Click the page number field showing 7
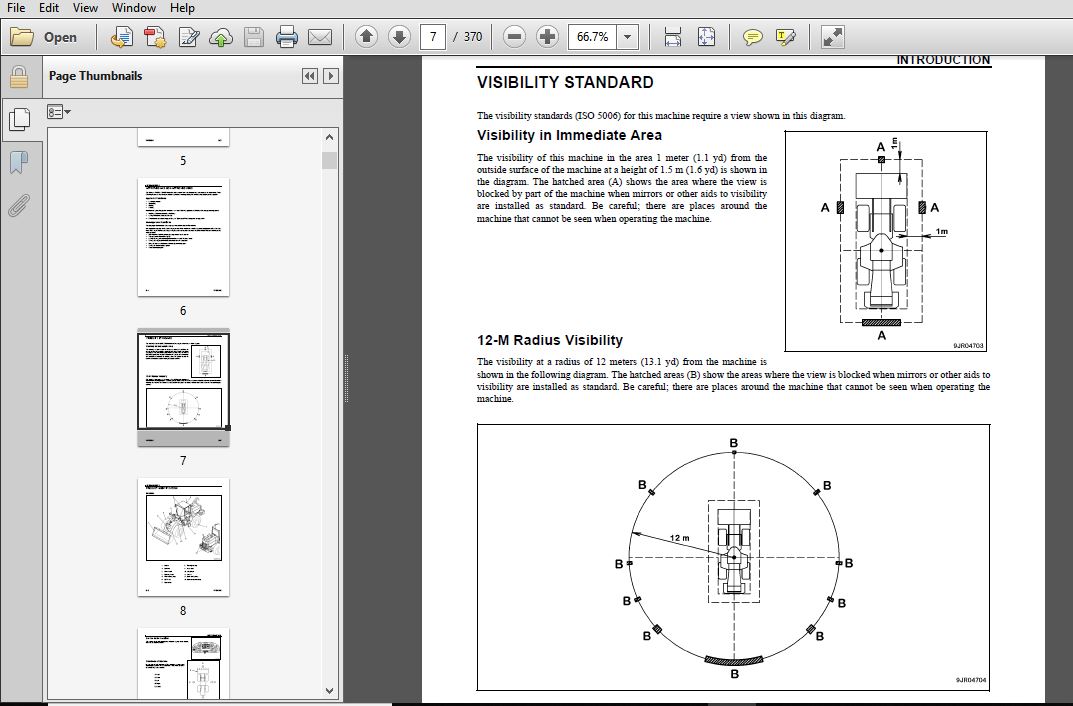The image size is (1073, 706). pyautogui.click(x=432, y=37)
